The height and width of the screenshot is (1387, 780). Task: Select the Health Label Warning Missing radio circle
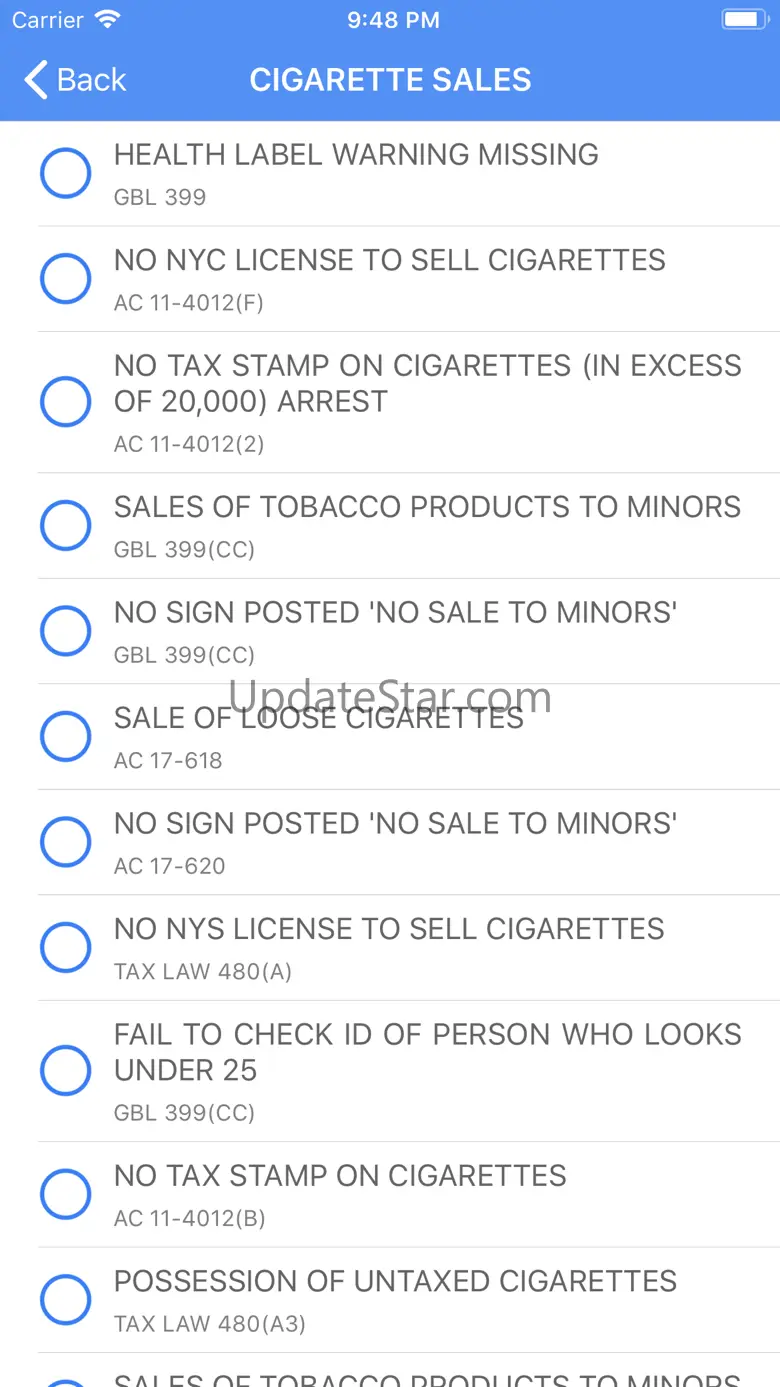point(66,174)
